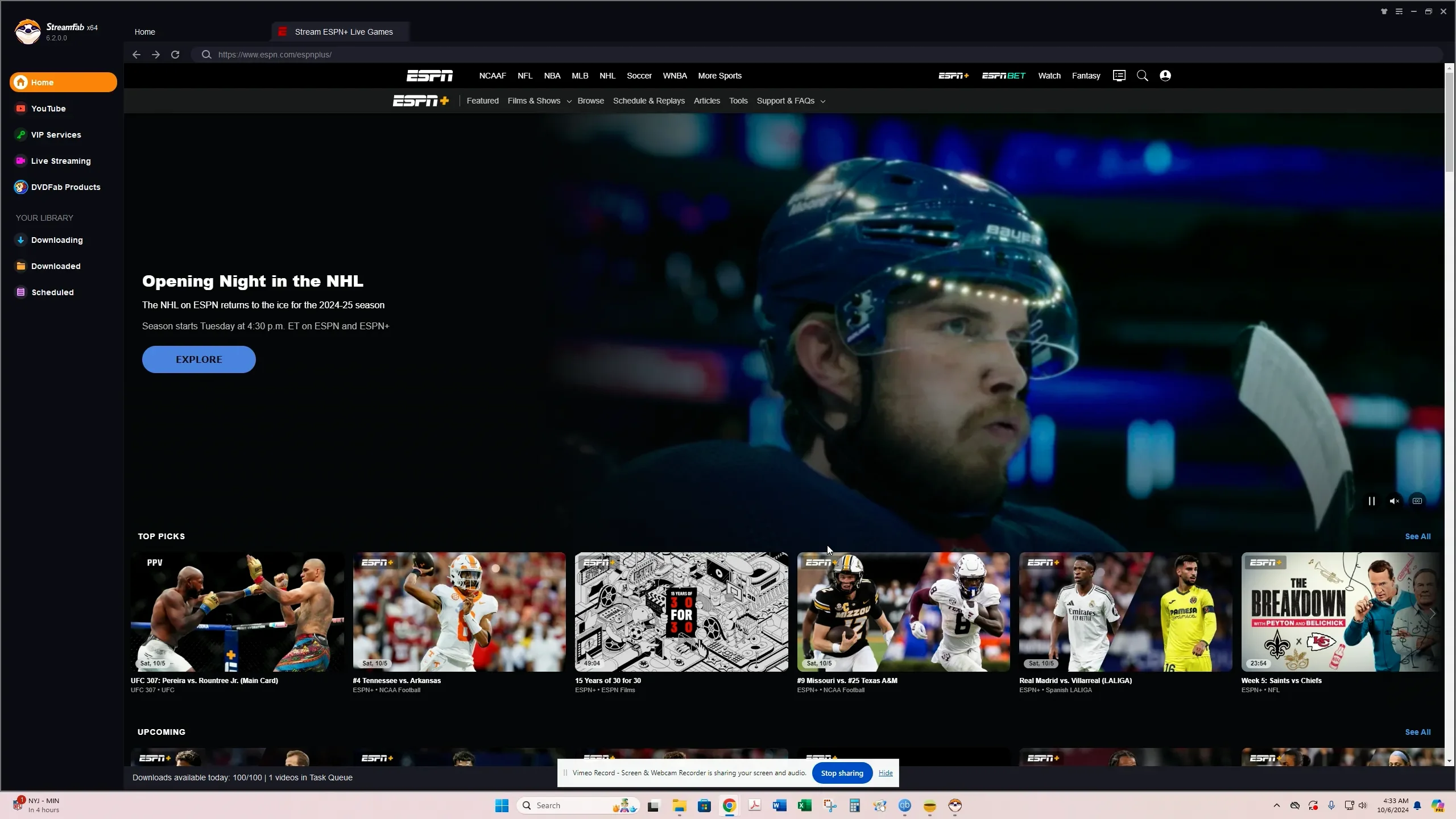Open the More Sports menu
Viewport: 1456px width, 819px height.
pos(720,76)
